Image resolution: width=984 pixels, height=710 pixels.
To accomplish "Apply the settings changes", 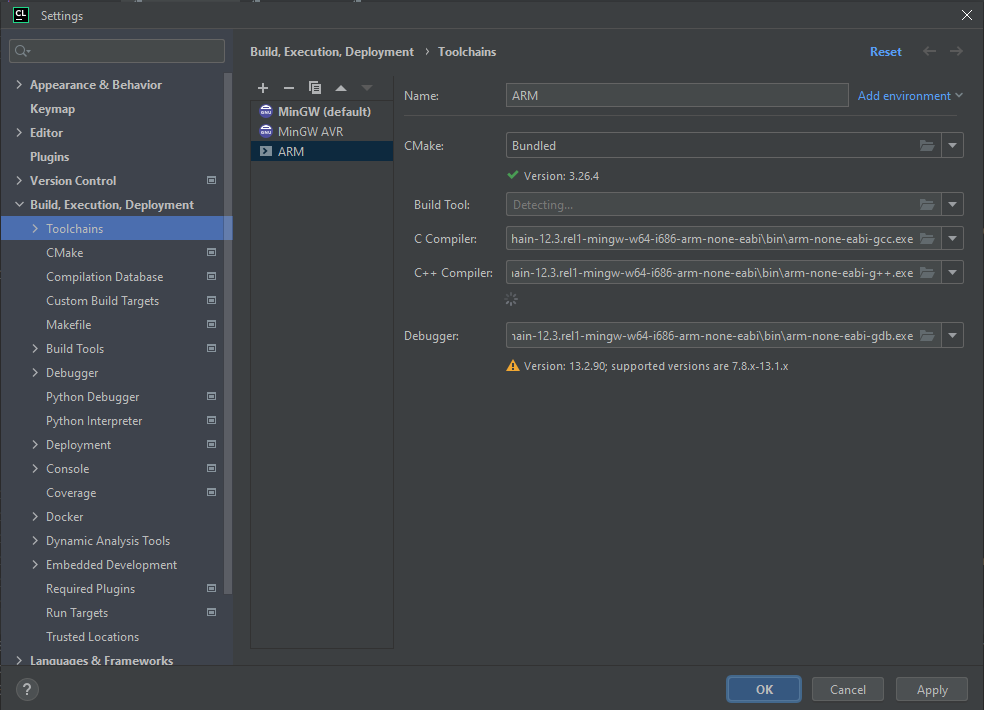I will click(932, 689).
